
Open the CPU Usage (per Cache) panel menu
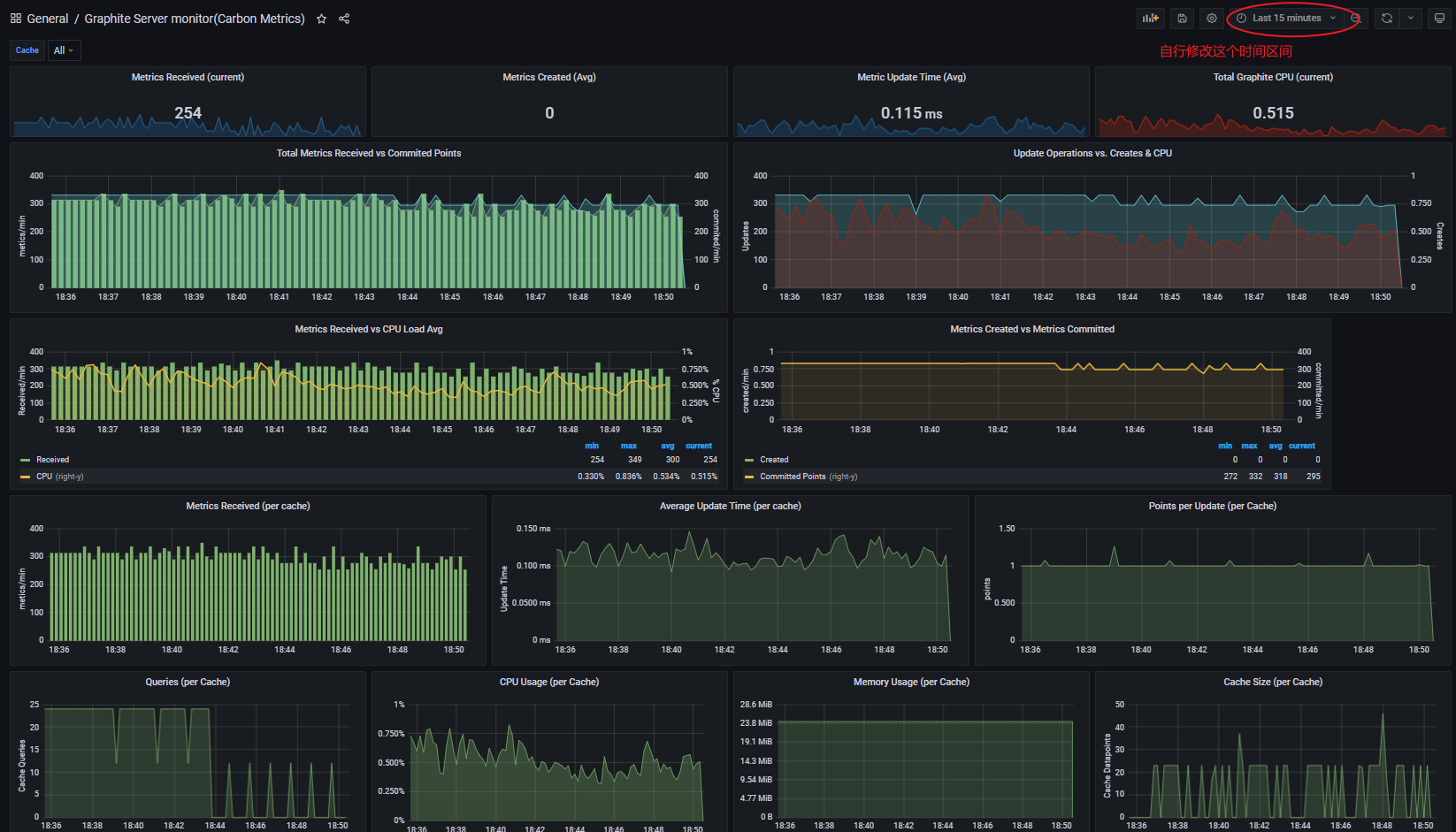[x=548, y=682]
